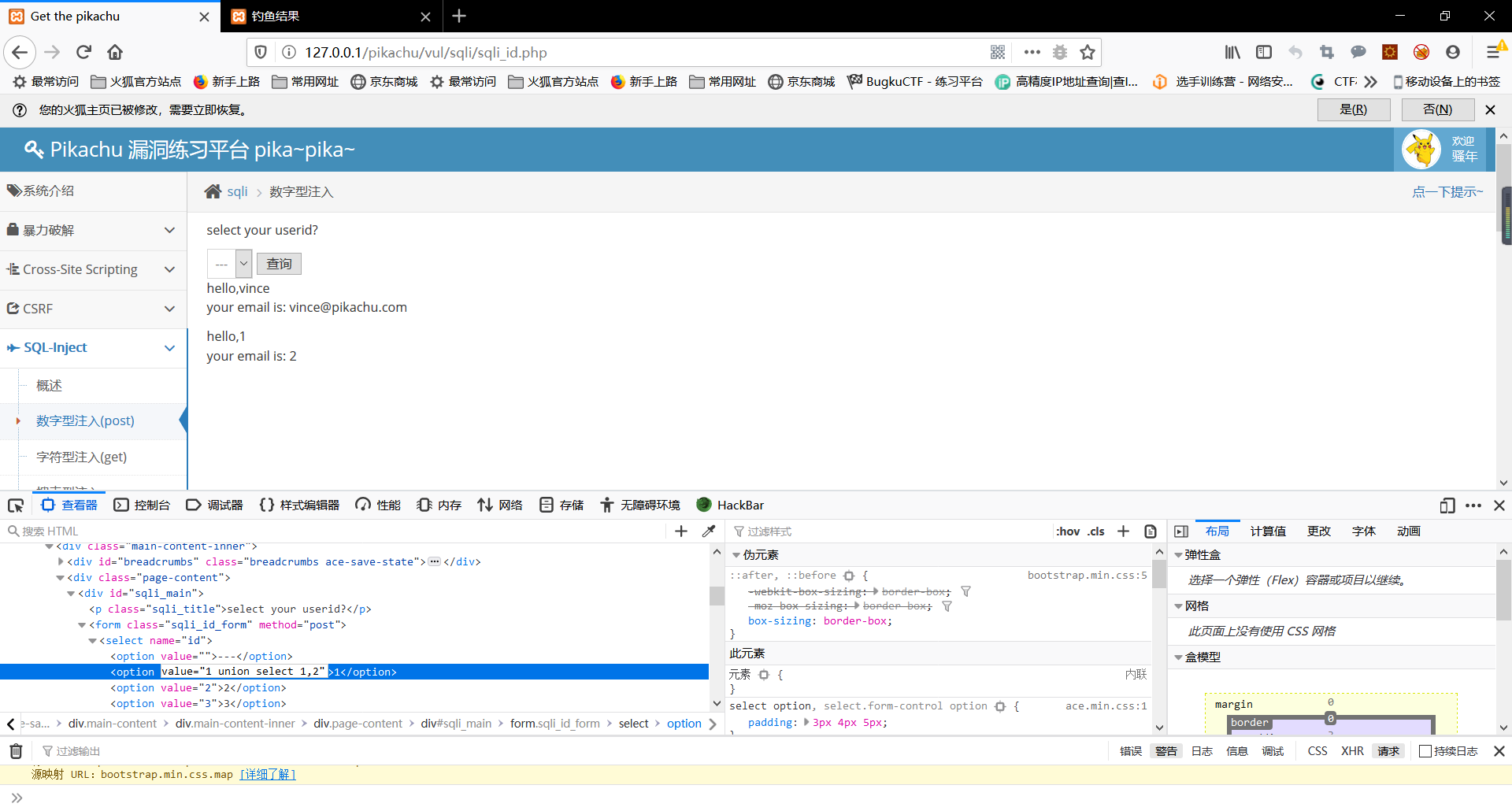This screenshot has height=811, width=1512.
Task: Click 是(R) to restore homepage
Action: 1354,109
